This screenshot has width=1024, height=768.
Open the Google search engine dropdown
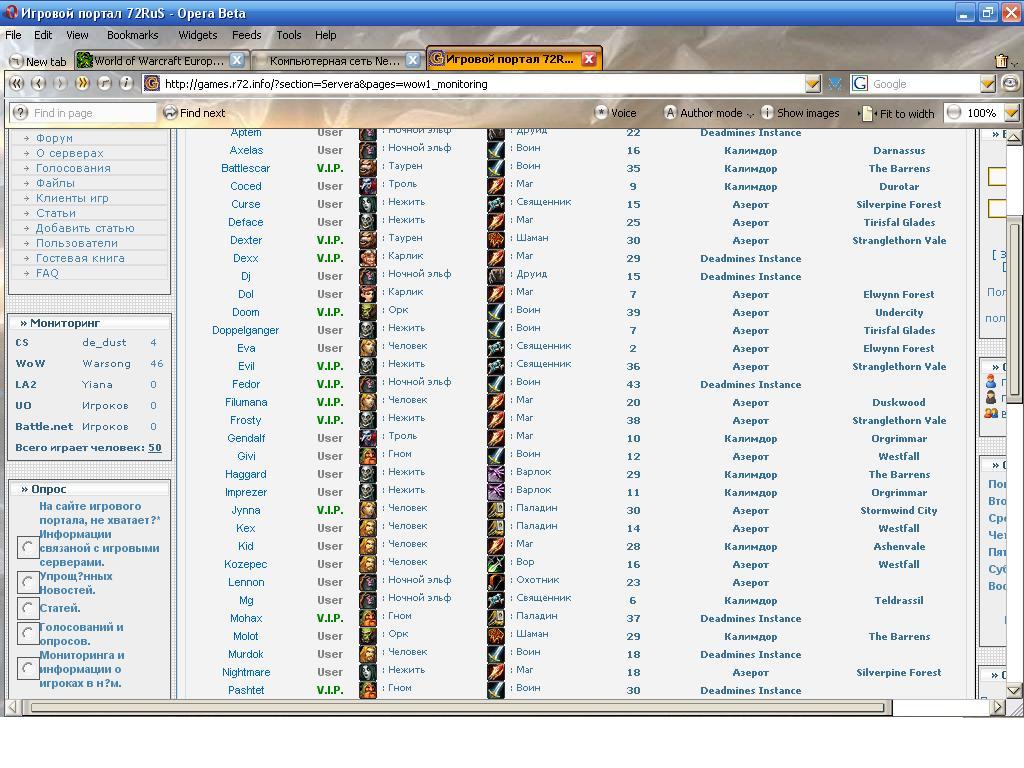(987, 84)
